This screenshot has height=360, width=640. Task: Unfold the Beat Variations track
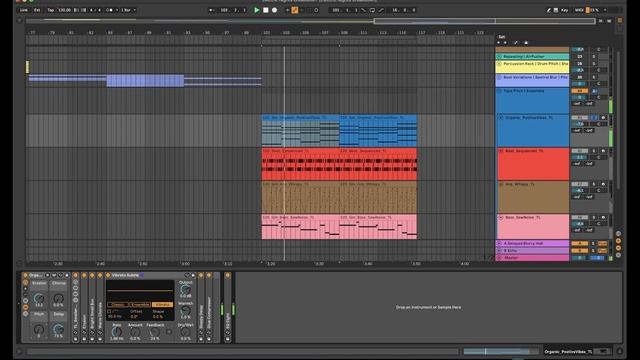(x=499, y=77)
